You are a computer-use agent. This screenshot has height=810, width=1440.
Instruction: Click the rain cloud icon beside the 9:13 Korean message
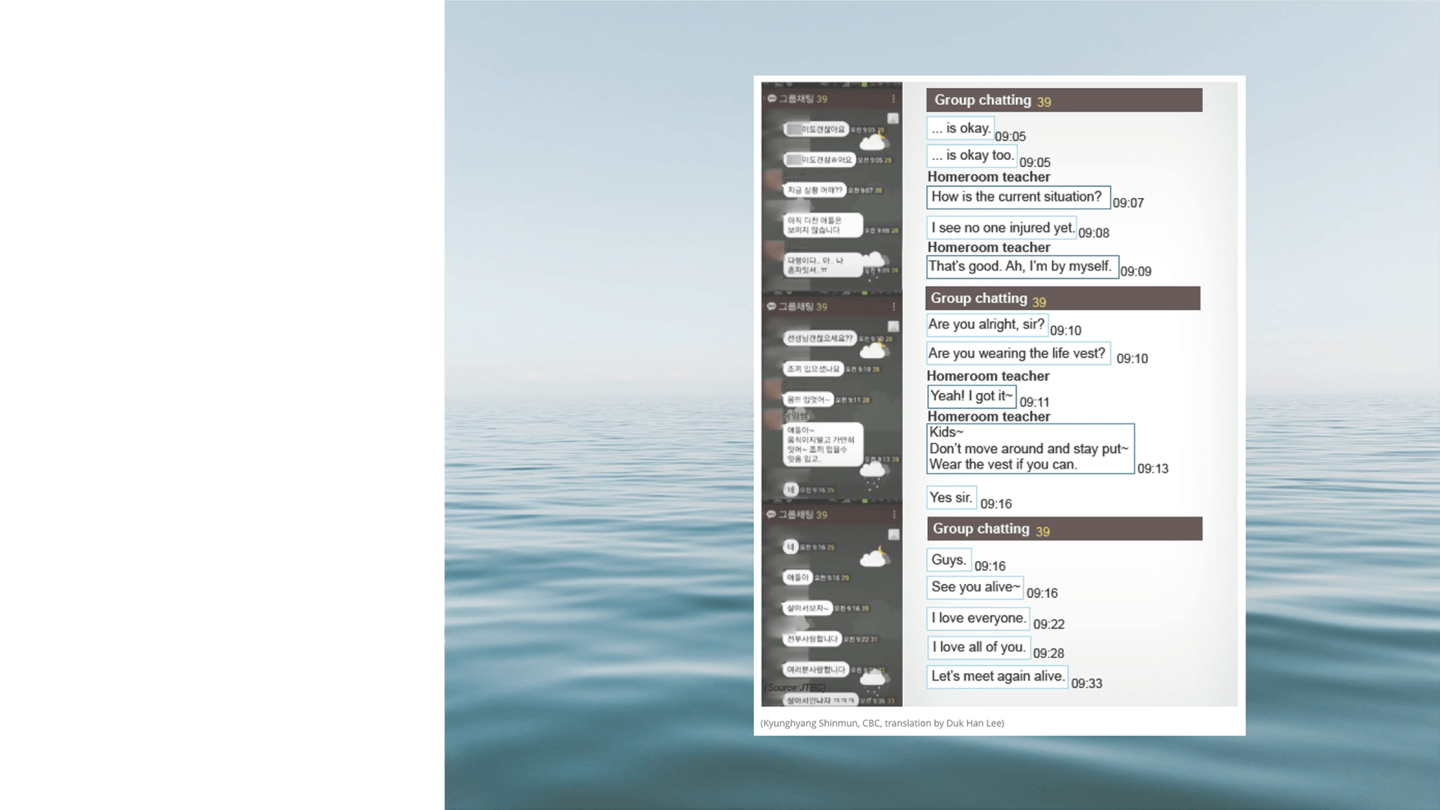point(874,469)
